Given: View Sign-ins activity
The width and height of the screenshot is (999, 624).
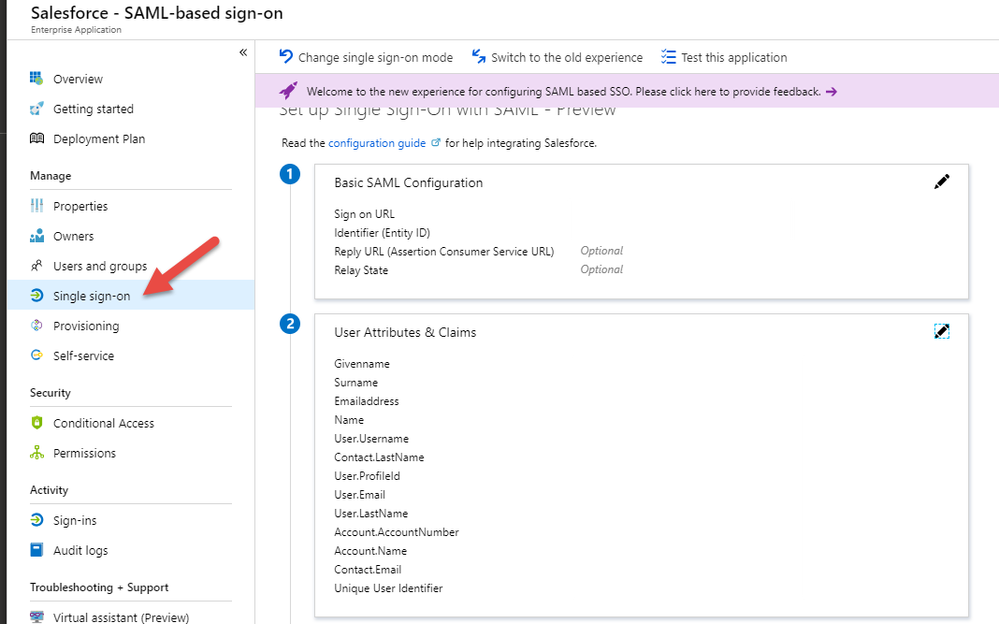Looking at the screenshot, I should (x=75, y=521).
